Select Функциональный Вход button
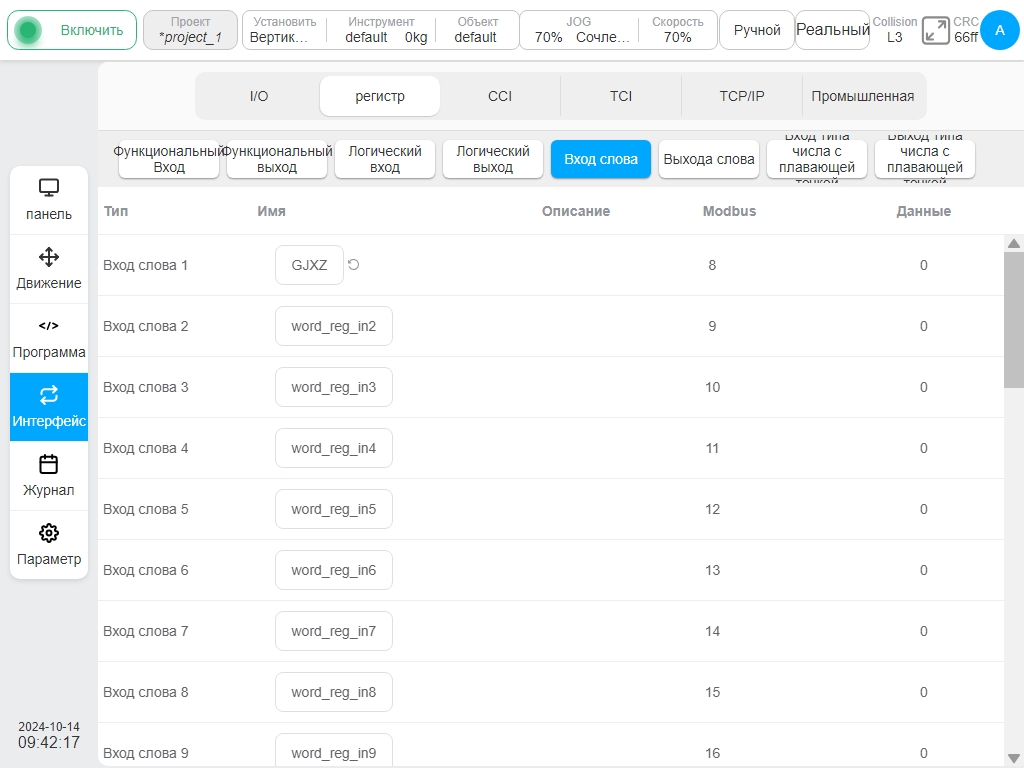1024x768 pixels. click(169, 159)
